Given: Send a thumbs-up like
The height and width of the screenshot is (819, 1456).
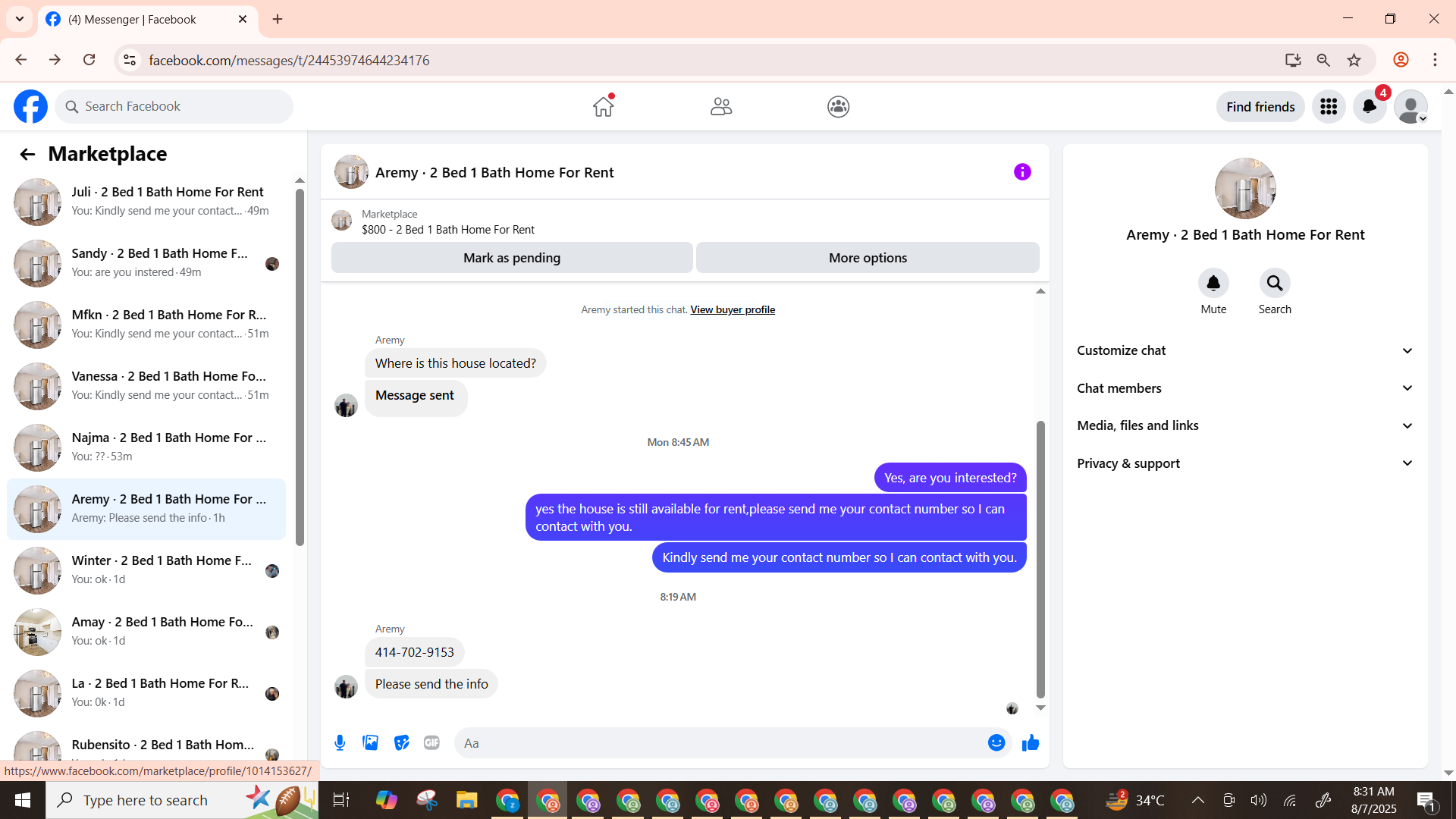Looking at the screenshot, I should tap(1031, 743).
